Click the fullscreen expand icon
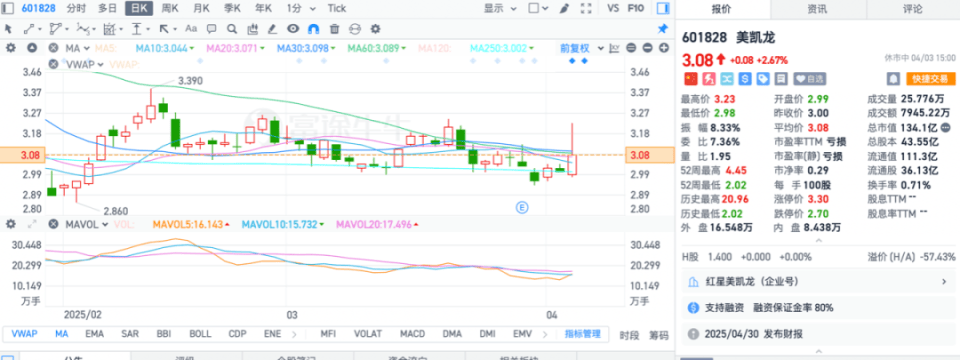 [587, 9]
